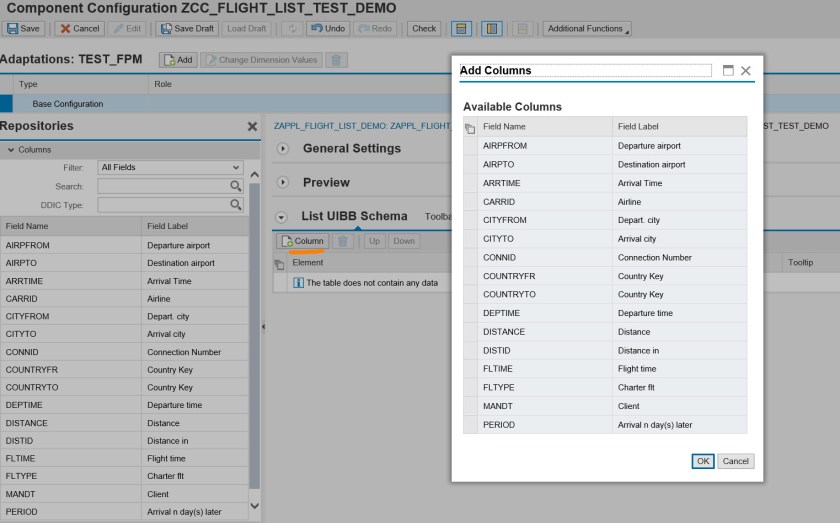The width and height of the screenshot is (840, 523).
Task: Click the Search input field in Repositories
Action: click(x=164, y=186)
